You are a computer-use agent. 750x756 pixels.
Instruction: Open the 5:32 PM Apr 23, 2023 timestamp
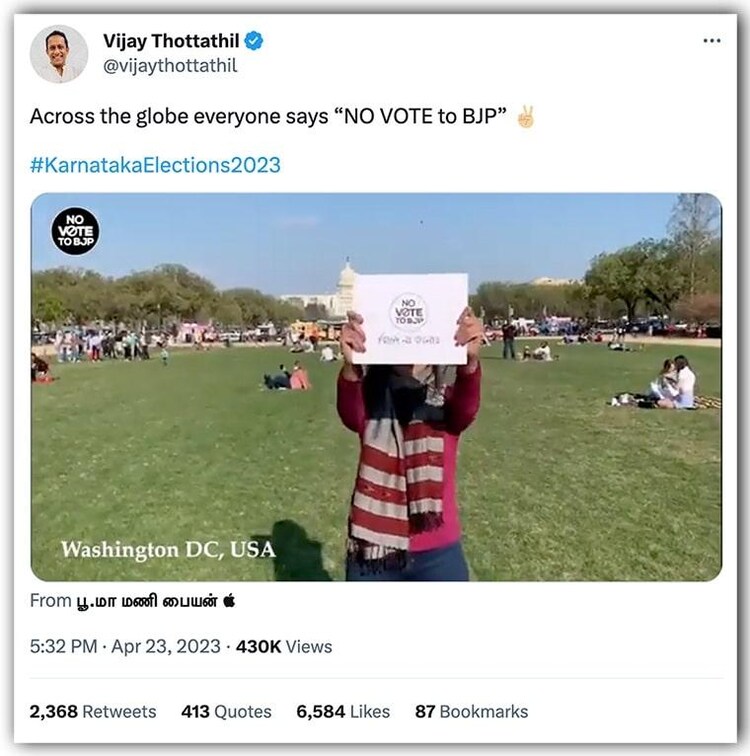click(125, 646)
